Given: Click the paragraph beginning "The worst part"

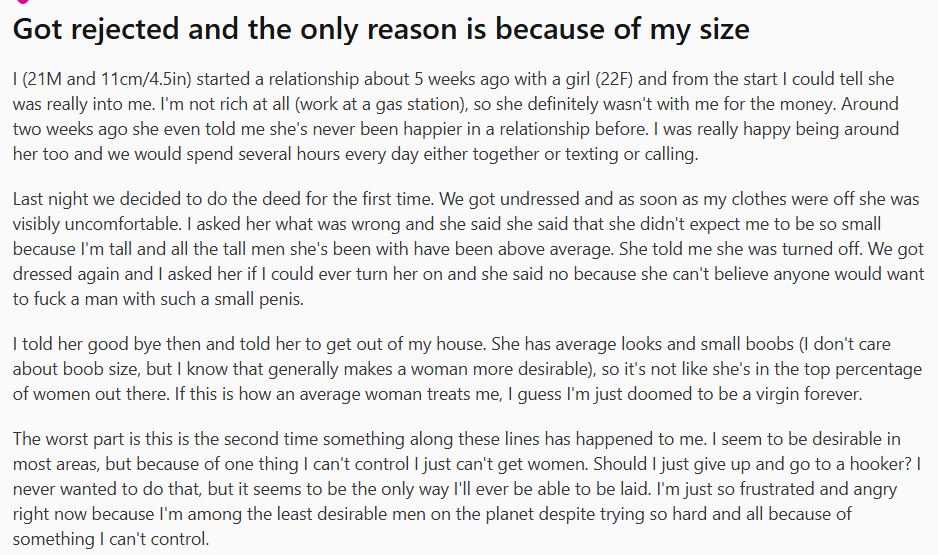Looking at the screenshot, I should pos(467,489).
